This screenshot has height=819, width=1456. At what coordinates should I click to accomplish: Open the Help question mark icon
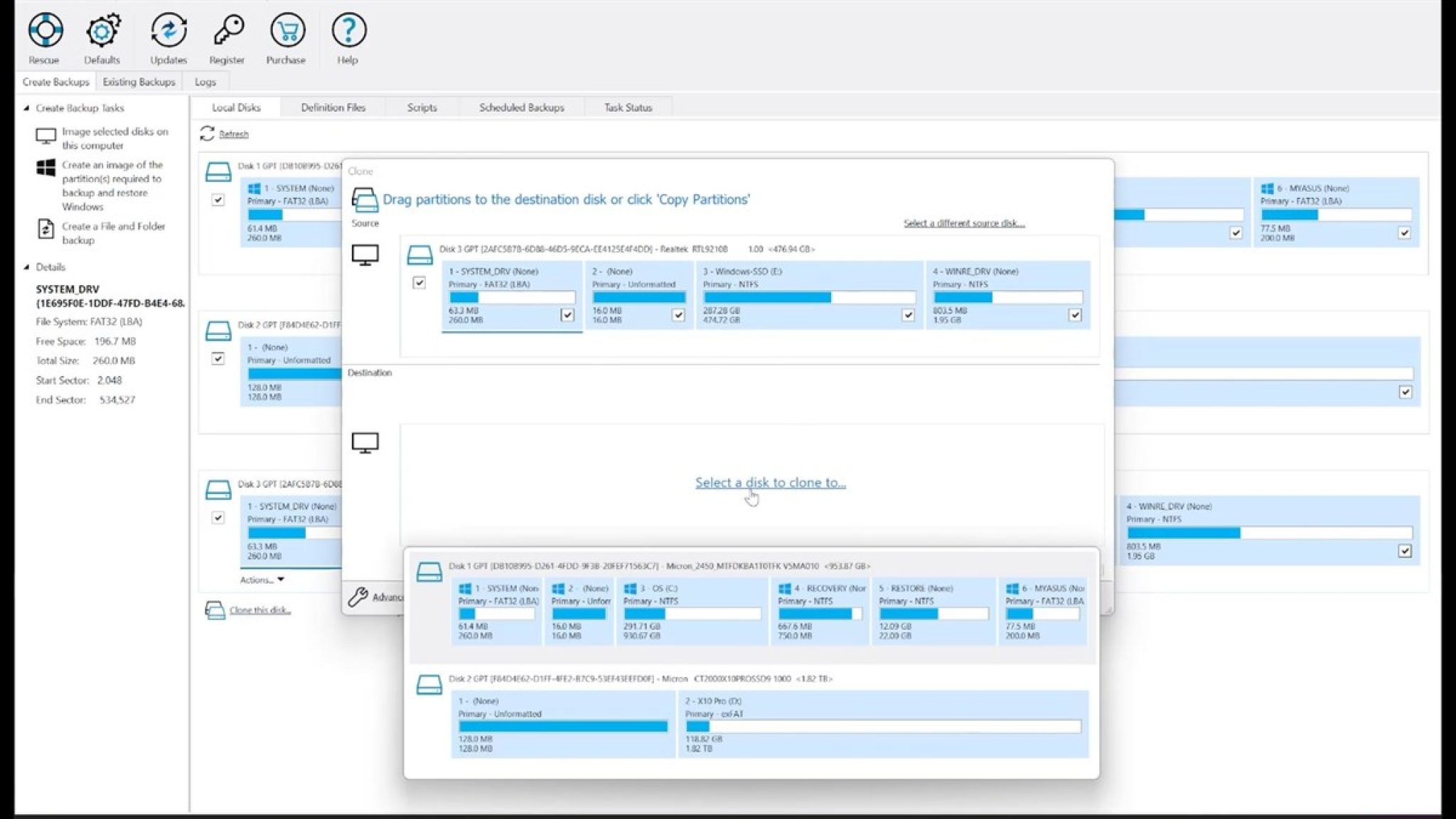coord(348,31)
